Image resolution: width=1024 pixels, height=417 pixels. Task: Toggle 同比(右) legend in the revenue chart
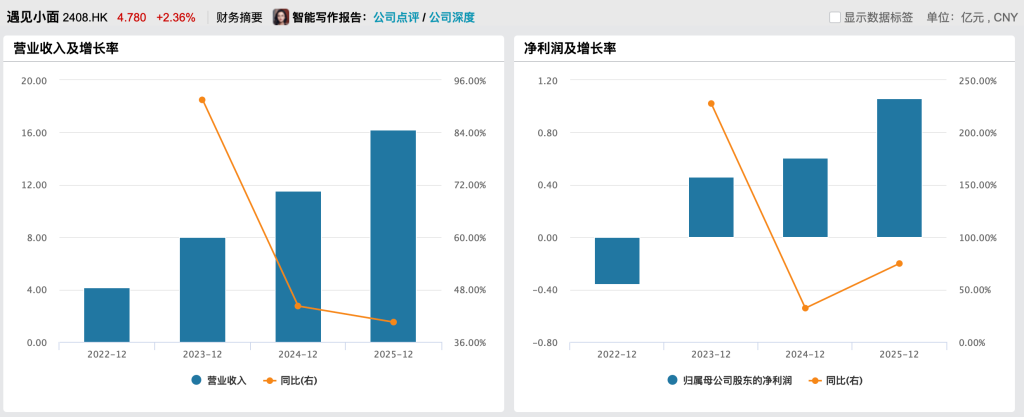(x=291, y=380)
